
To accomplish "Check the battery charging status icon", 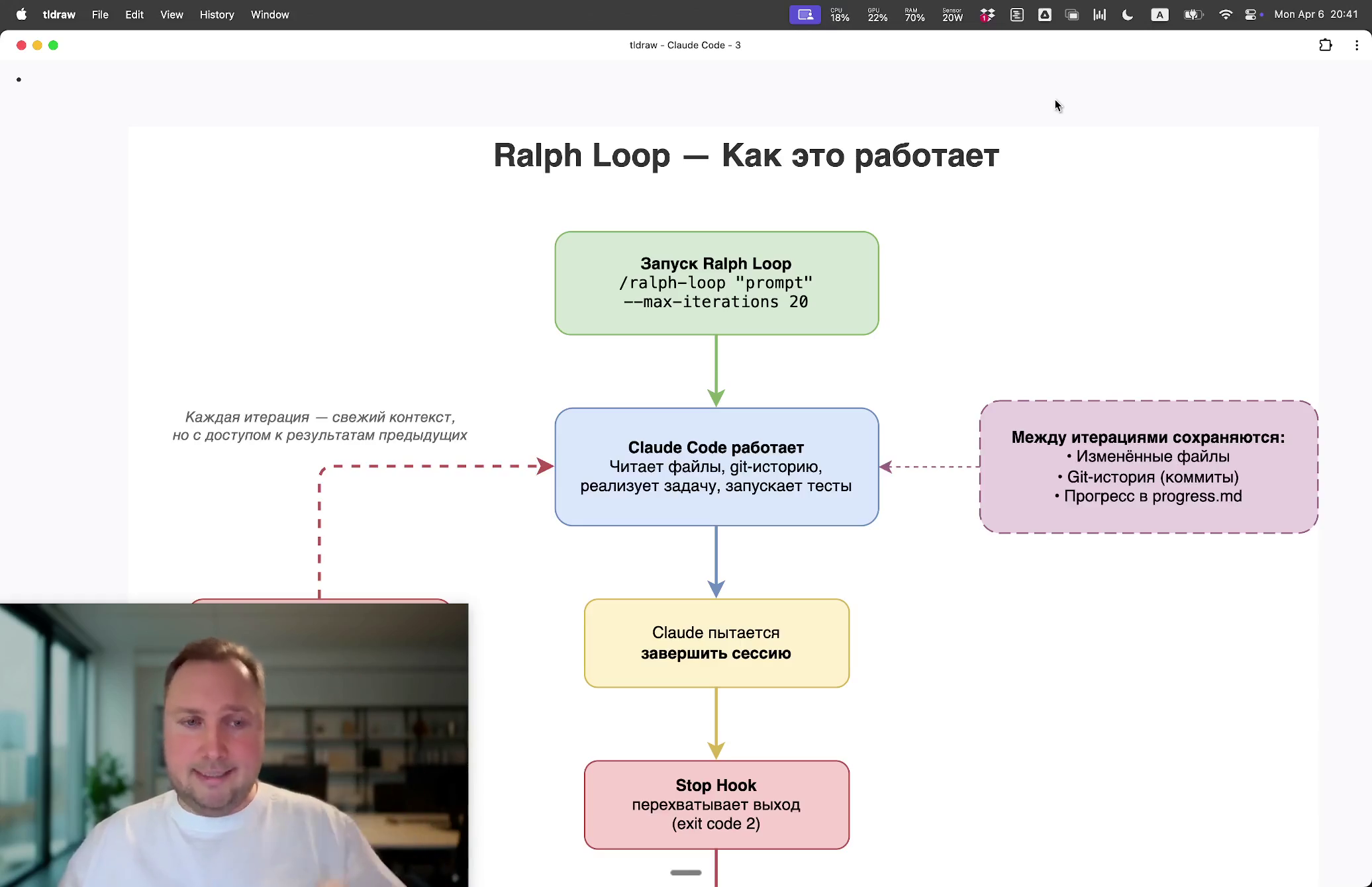I will (1193, 15).
